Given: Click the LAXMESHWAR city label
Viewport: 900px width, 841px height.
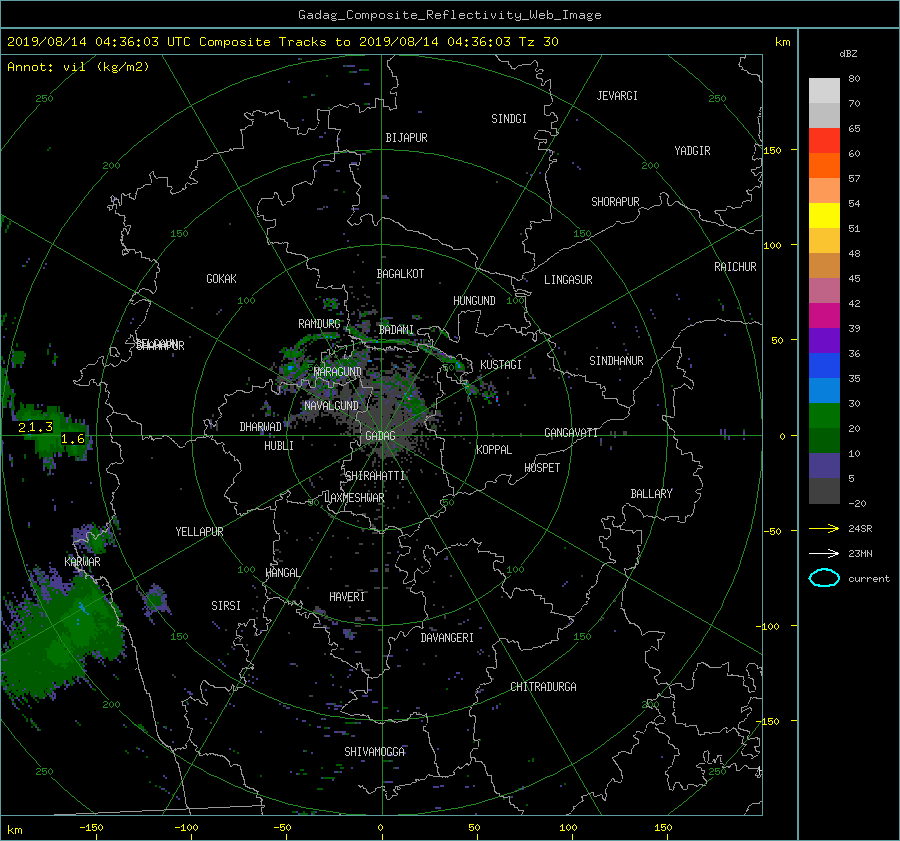Looking at the screenshot, I should tap(354, 498).
